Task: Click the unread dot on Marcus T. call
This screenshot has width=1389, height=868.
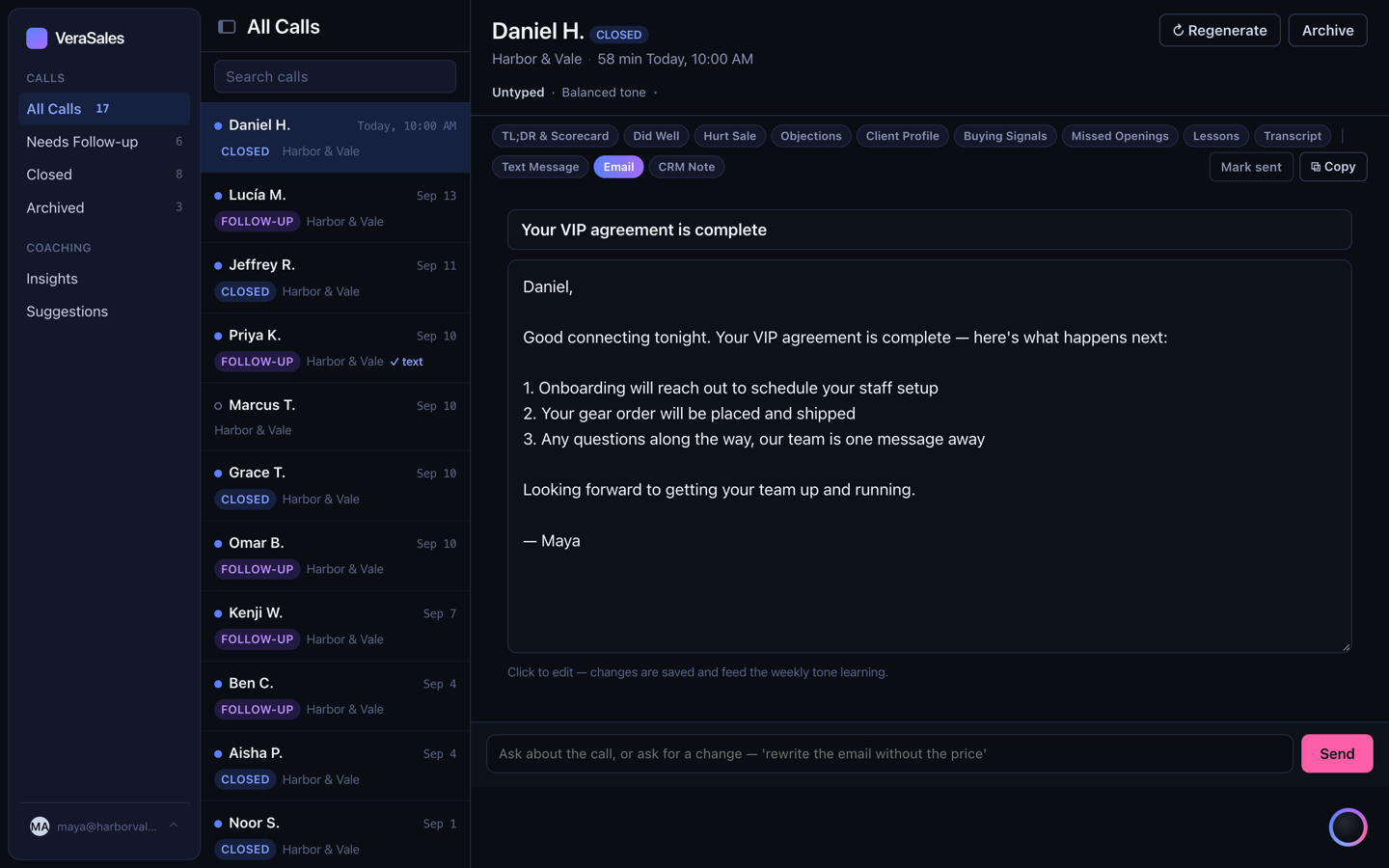Action: 218,406
